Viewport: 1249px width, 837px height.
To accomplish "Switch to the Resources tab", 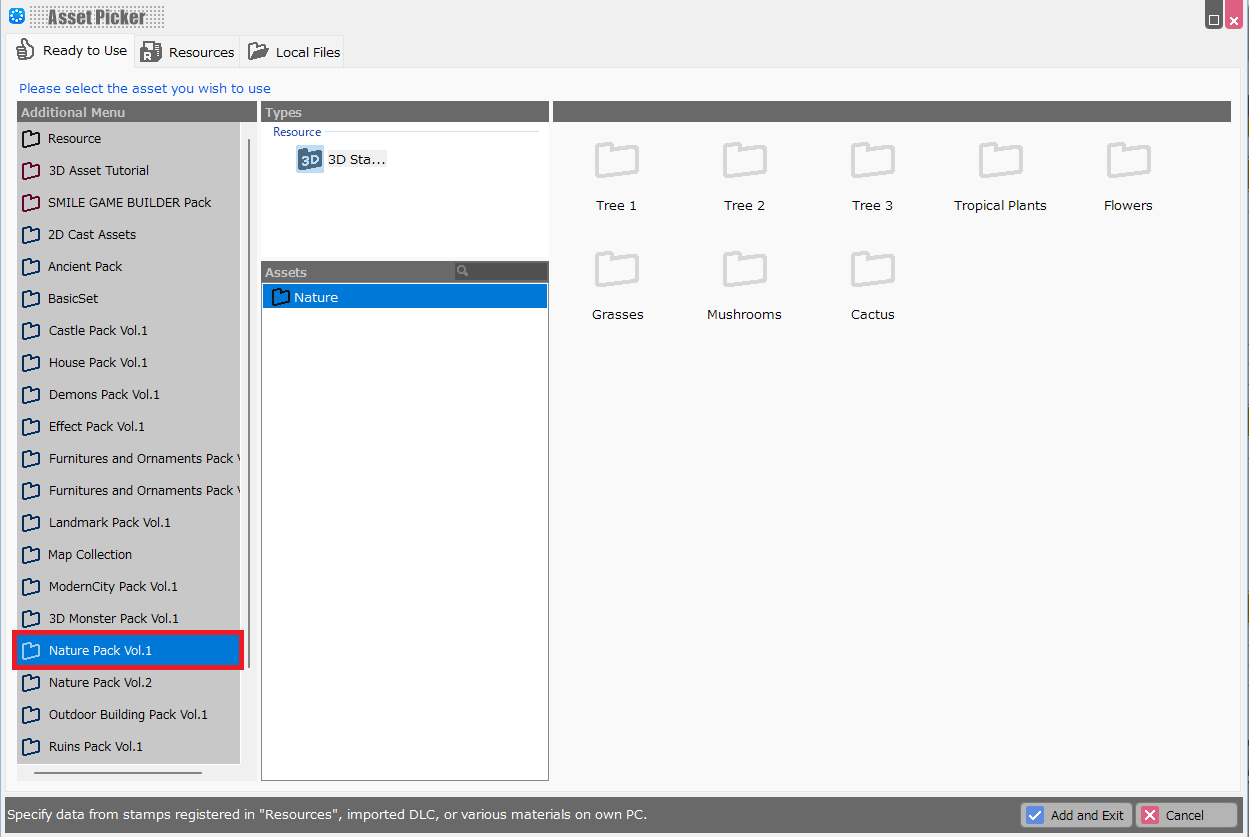I will point(188,52).
